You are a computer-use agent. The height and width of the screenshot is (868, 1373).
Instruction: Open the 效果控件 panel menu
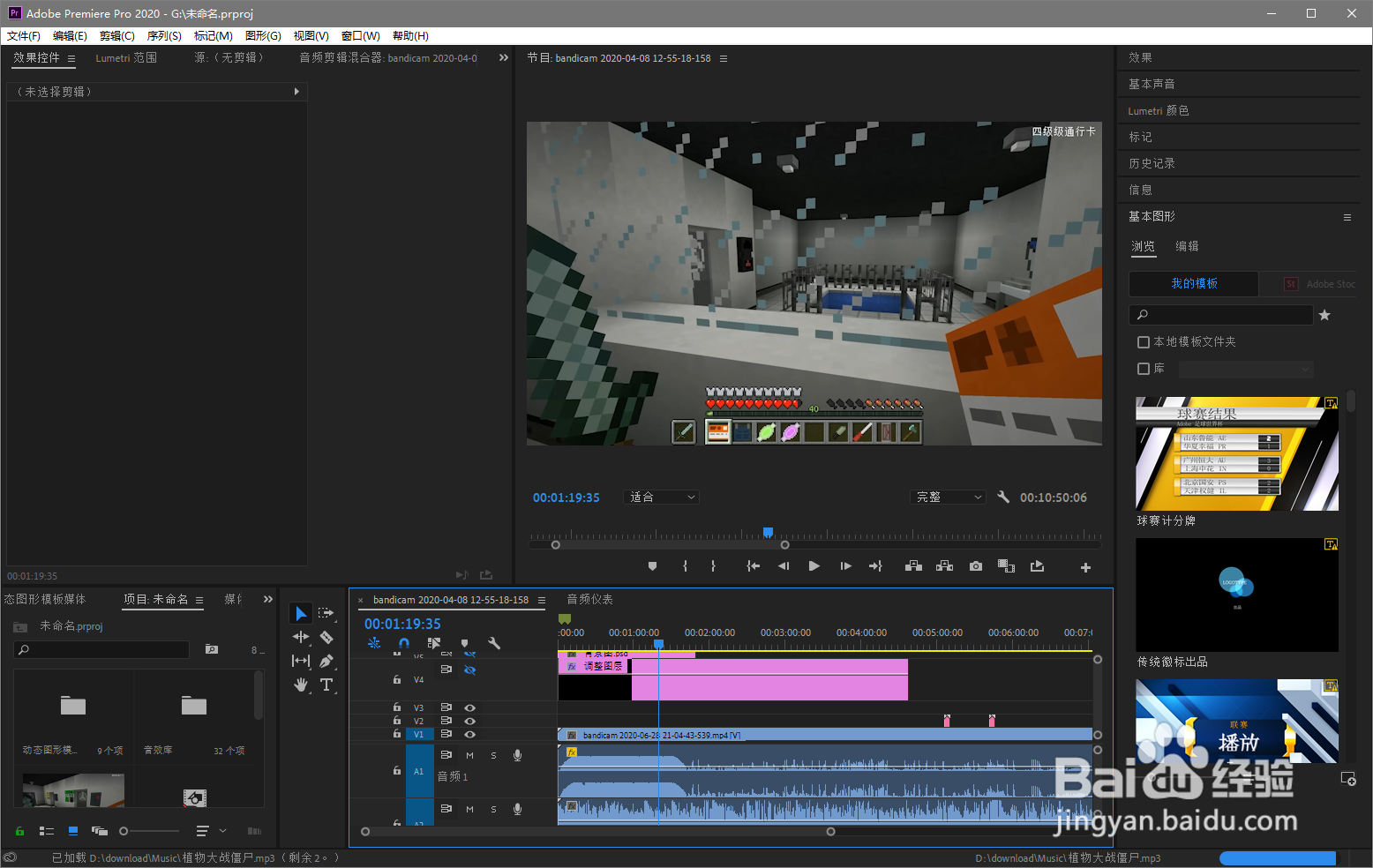(x=71, y=58)
